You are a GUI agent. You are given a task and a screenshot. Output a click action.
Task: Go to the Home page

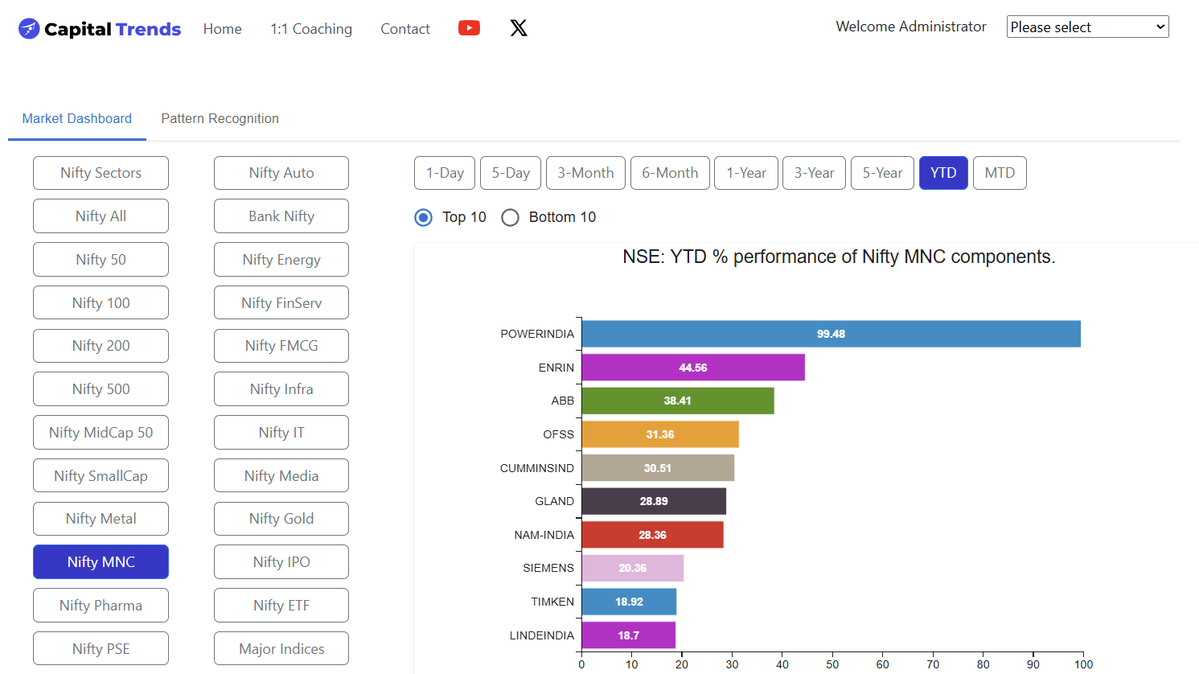click(223, 29)
